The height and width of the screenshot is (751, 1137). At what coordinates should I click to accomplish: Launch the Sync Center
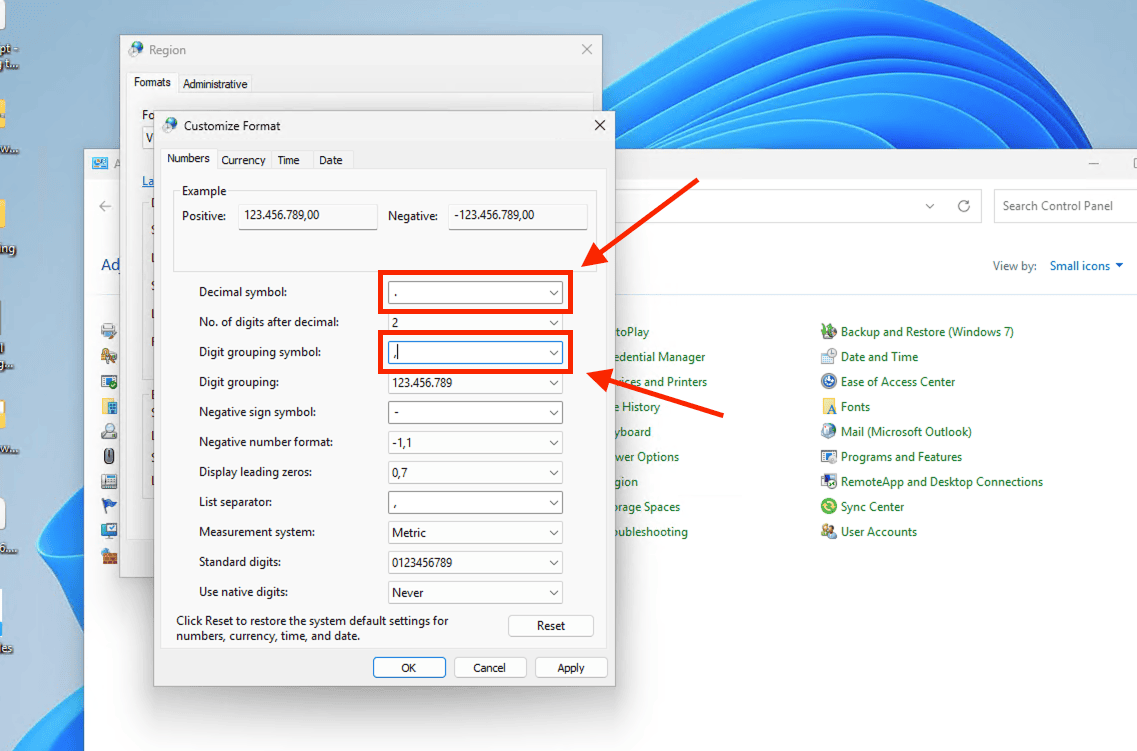click(871, 506)
